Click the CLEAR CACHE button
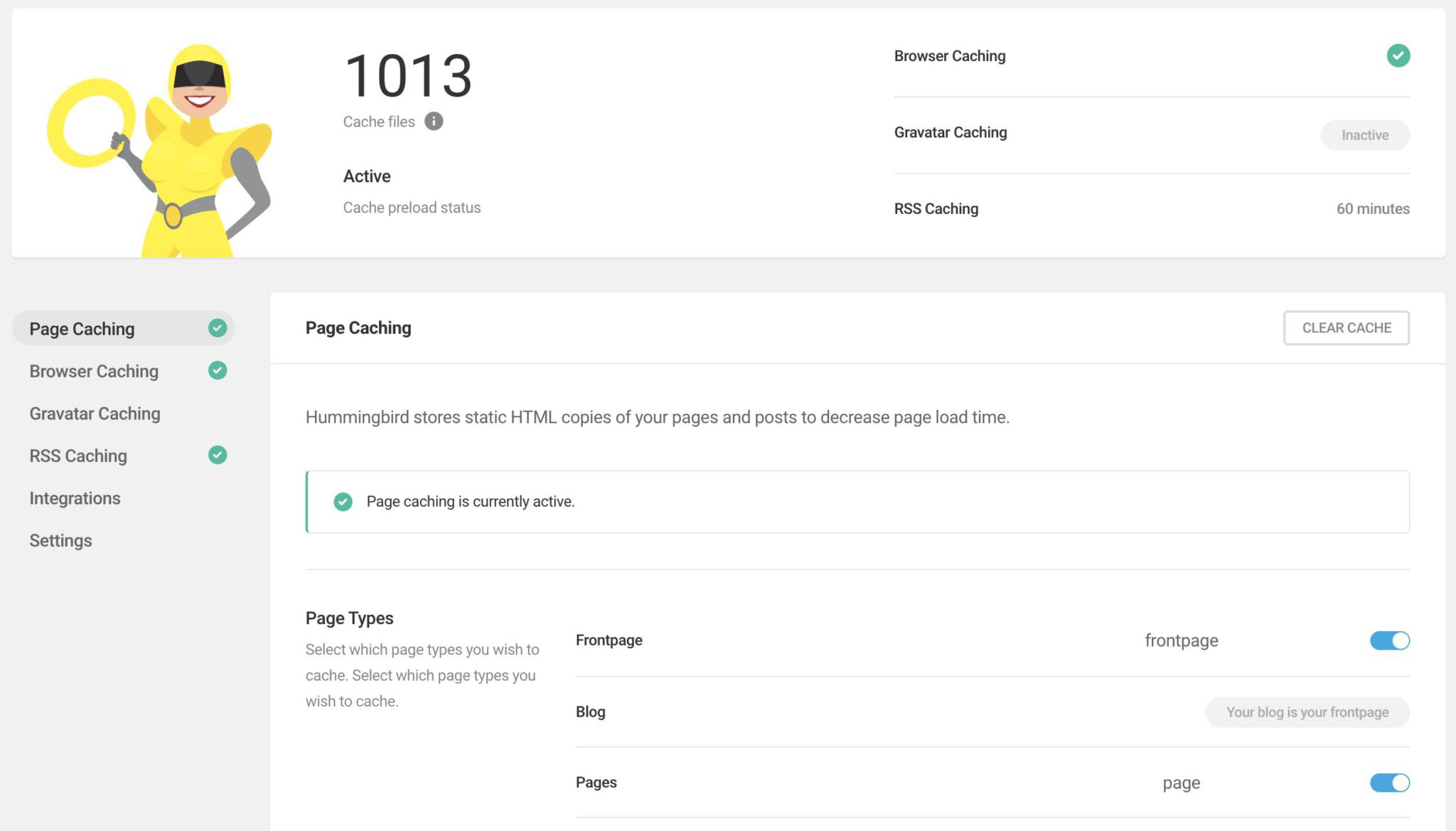Viewport: 1456px width, 831px height. (x=1347, y=328)
